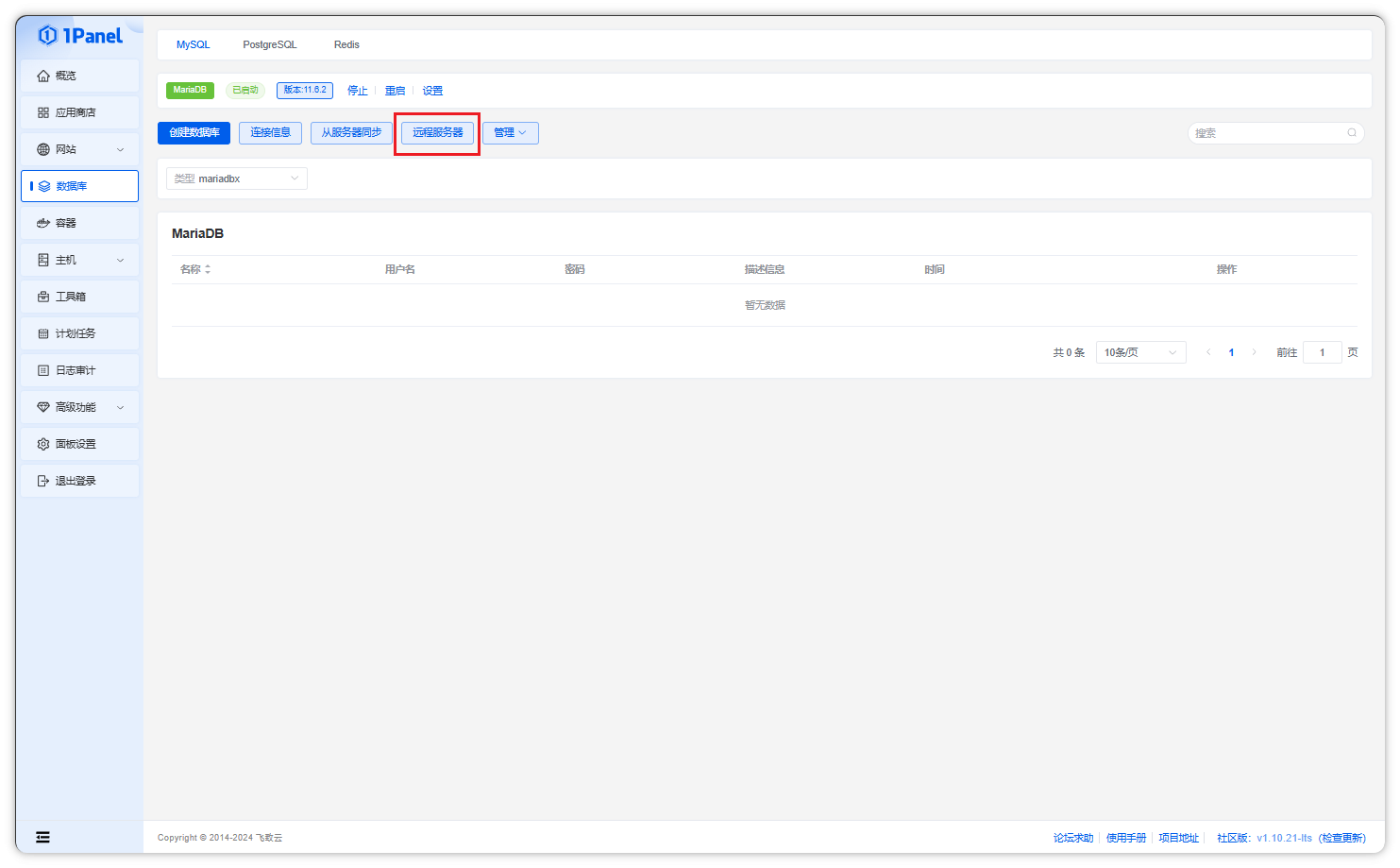Select 数据库 database stack icon
The width and height of the screenshot is (1400, 868).
click(x=43, y=186)
